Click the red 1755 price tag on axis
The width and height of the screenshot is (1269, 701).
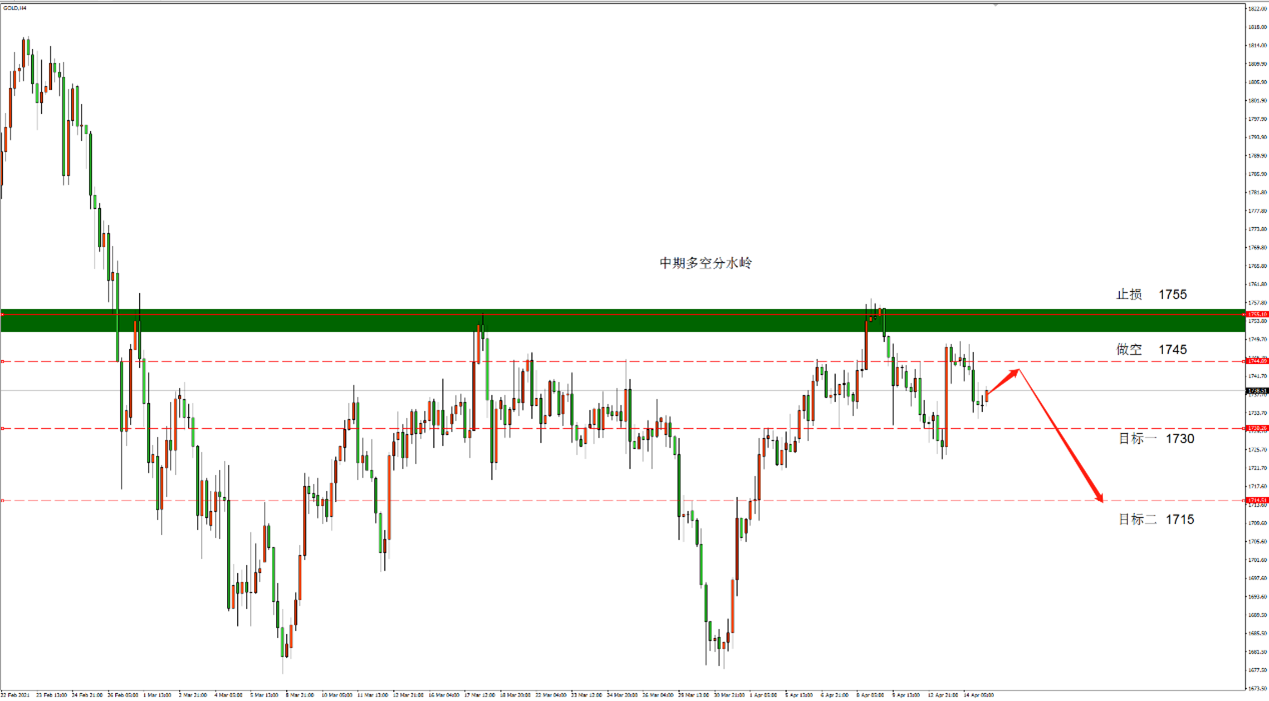[x=1257, y=314]
